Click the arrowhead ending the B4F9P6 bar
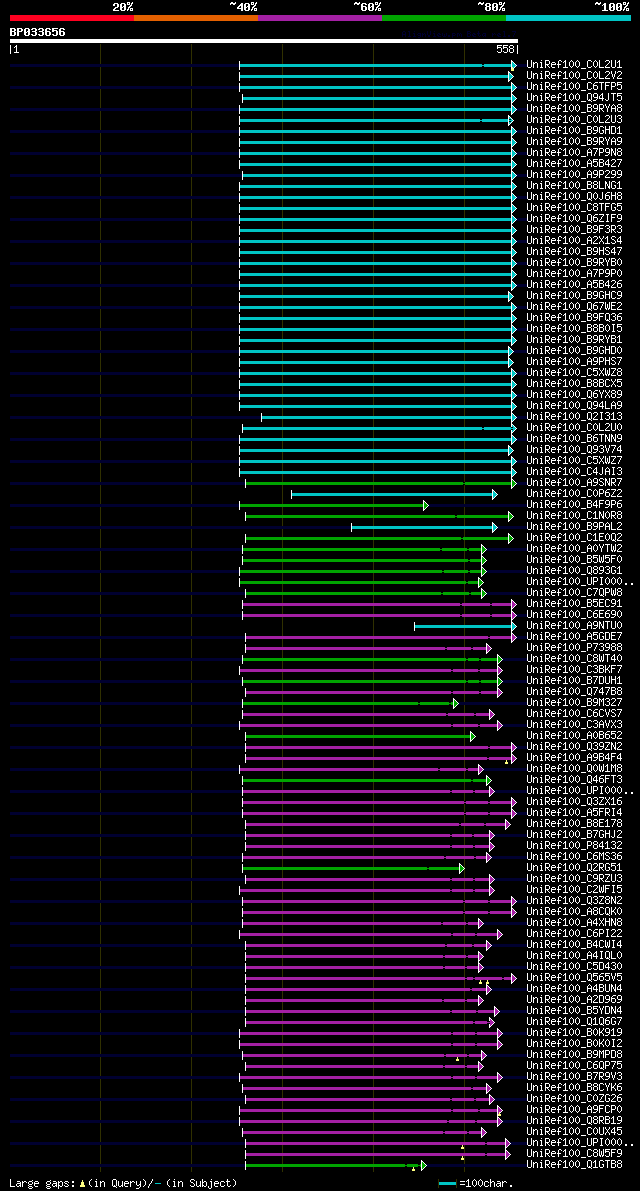The width and height of the screenshot is (640, 1191). 426,505
